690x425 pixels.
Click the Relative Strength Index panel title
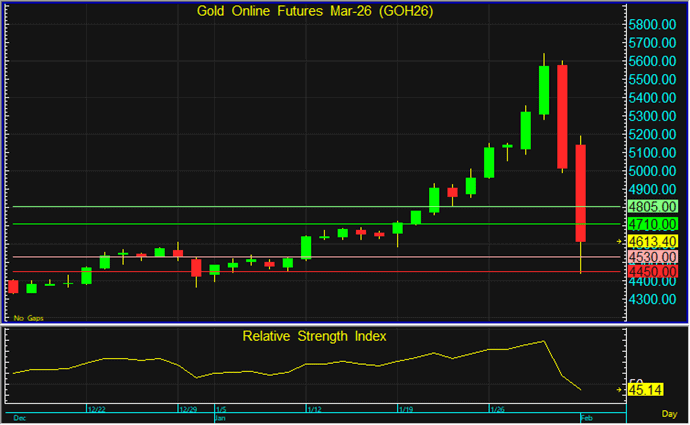(x=314, y=336)
